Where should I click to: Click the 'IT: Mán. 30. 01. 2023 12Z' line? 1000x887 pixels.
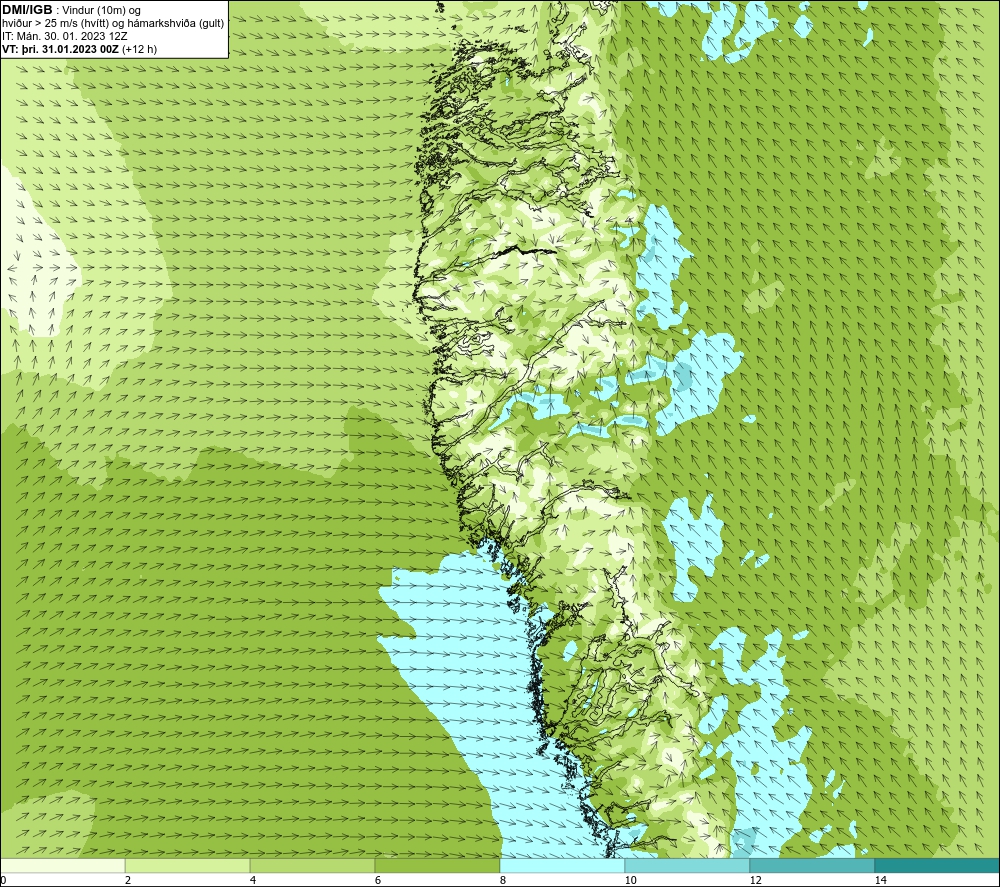click(64, 36)
